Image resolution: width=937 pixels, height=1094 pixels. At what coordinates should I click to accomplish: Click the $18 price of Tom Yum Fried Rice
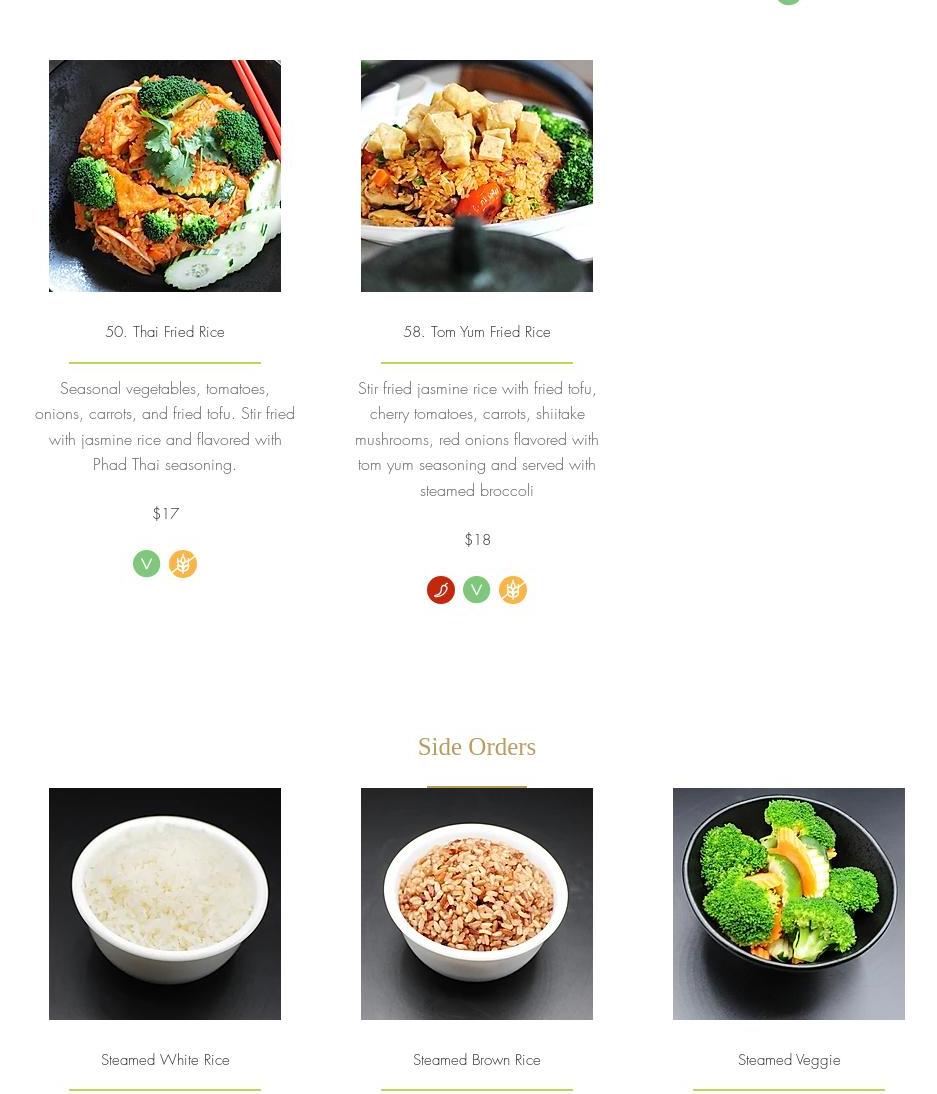(x=477, y=539)
